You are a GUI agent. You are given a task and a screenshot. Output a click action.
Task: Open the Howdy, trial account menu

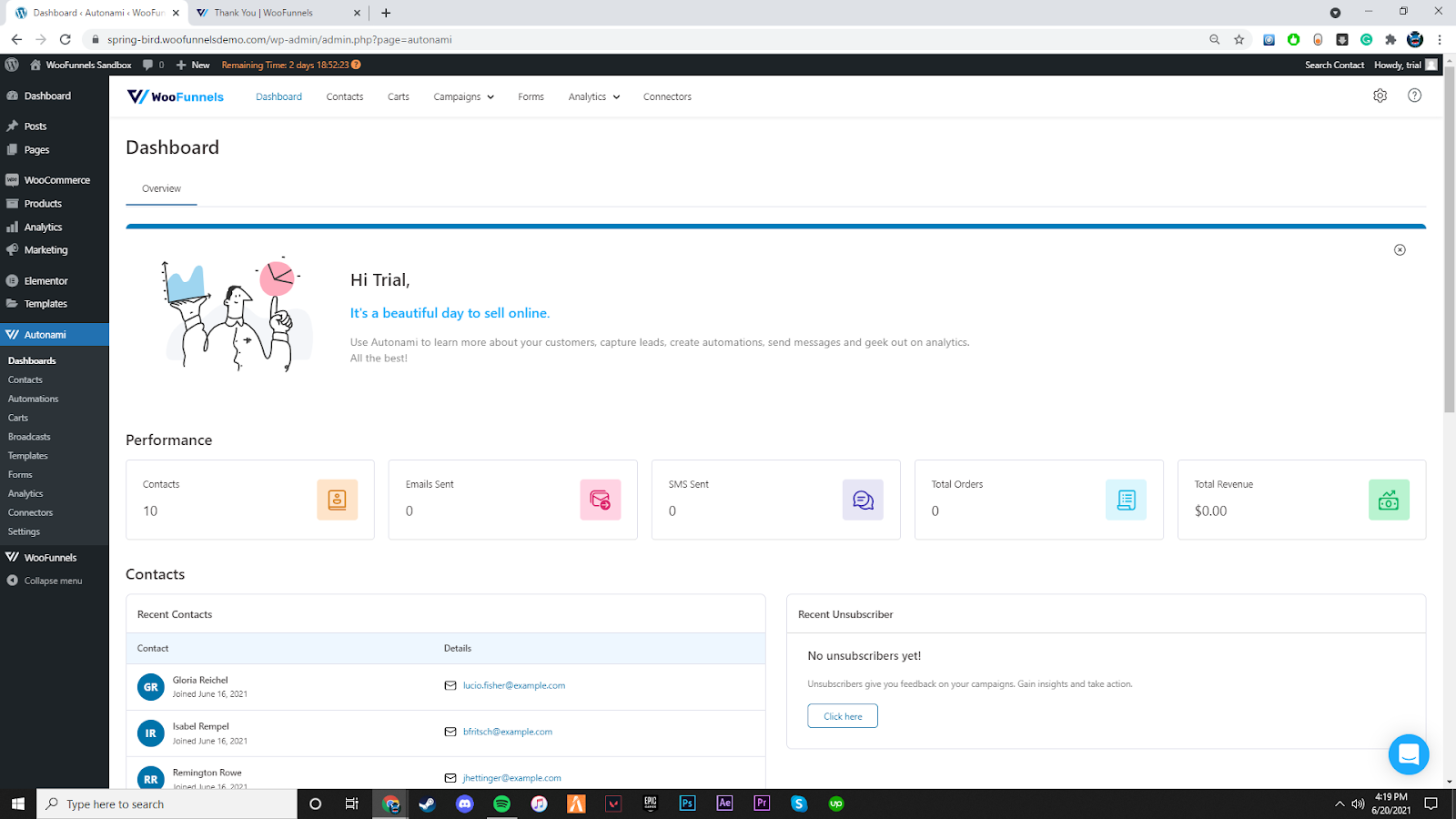(1405, 65)
